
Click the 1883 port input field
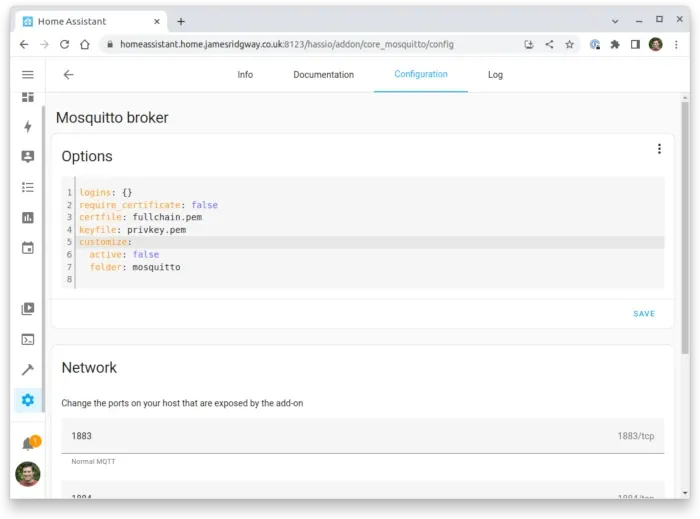point(362,436)
